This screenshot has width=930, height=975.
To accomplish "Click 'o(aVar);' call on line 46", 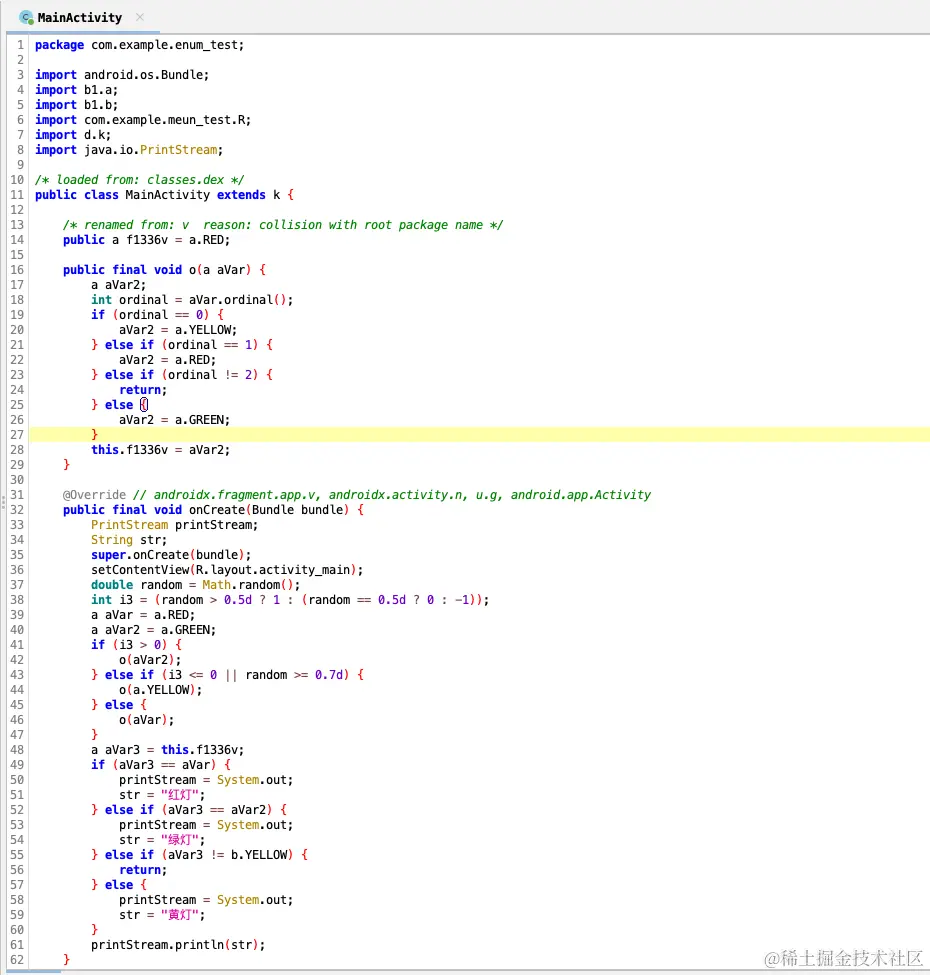I will point(147,720).
